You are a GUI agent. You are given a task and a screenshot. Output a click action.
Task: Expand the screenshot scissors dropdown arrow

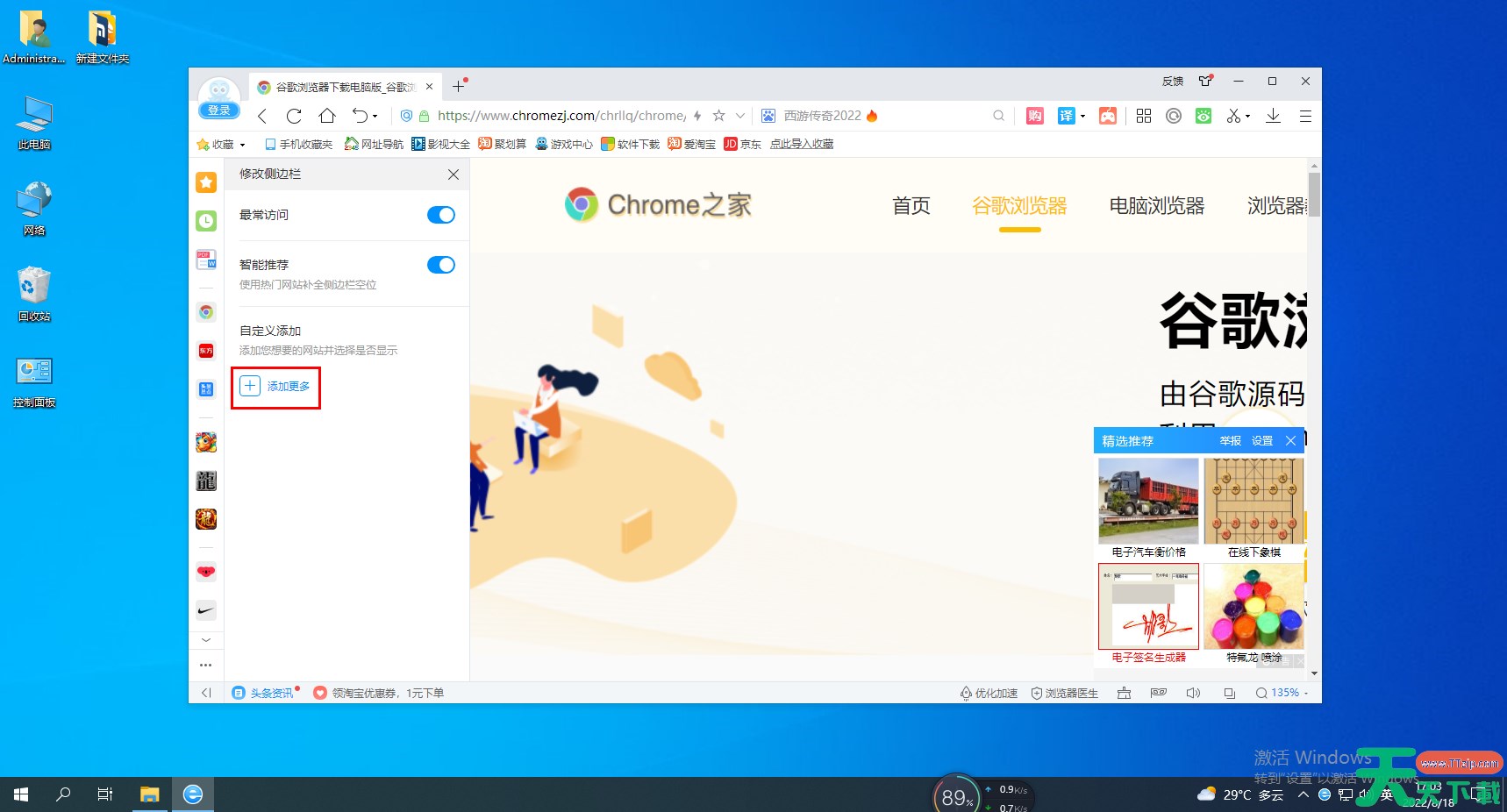pyautogui.click(x=1247, y=116)
